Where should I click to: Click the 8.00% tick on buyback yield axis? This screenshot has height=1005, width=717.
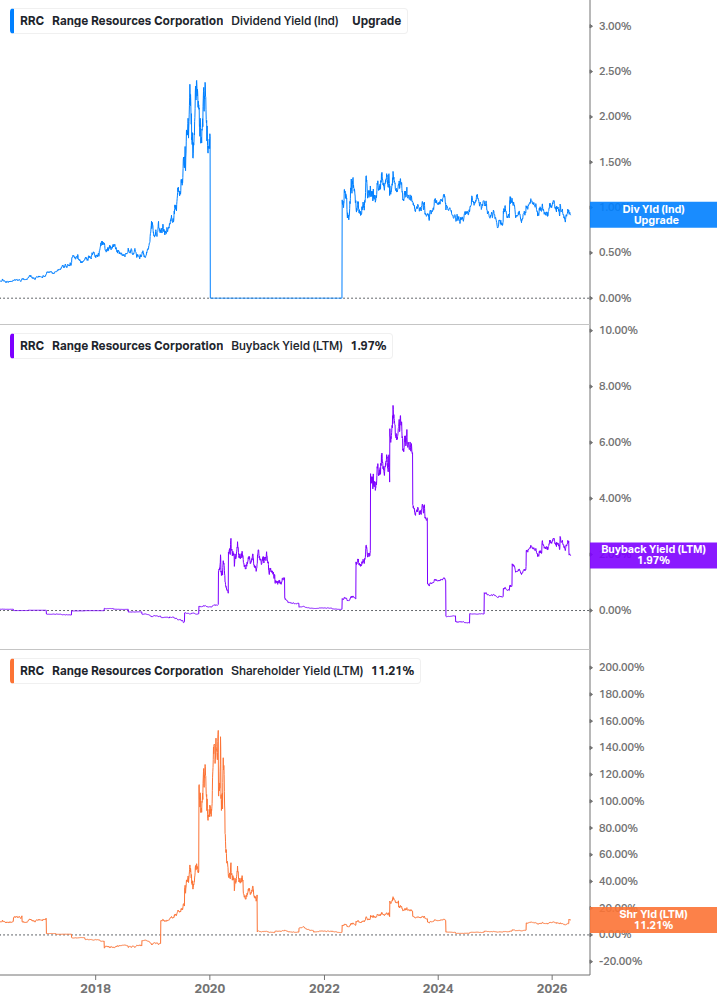tap(614, 386)
